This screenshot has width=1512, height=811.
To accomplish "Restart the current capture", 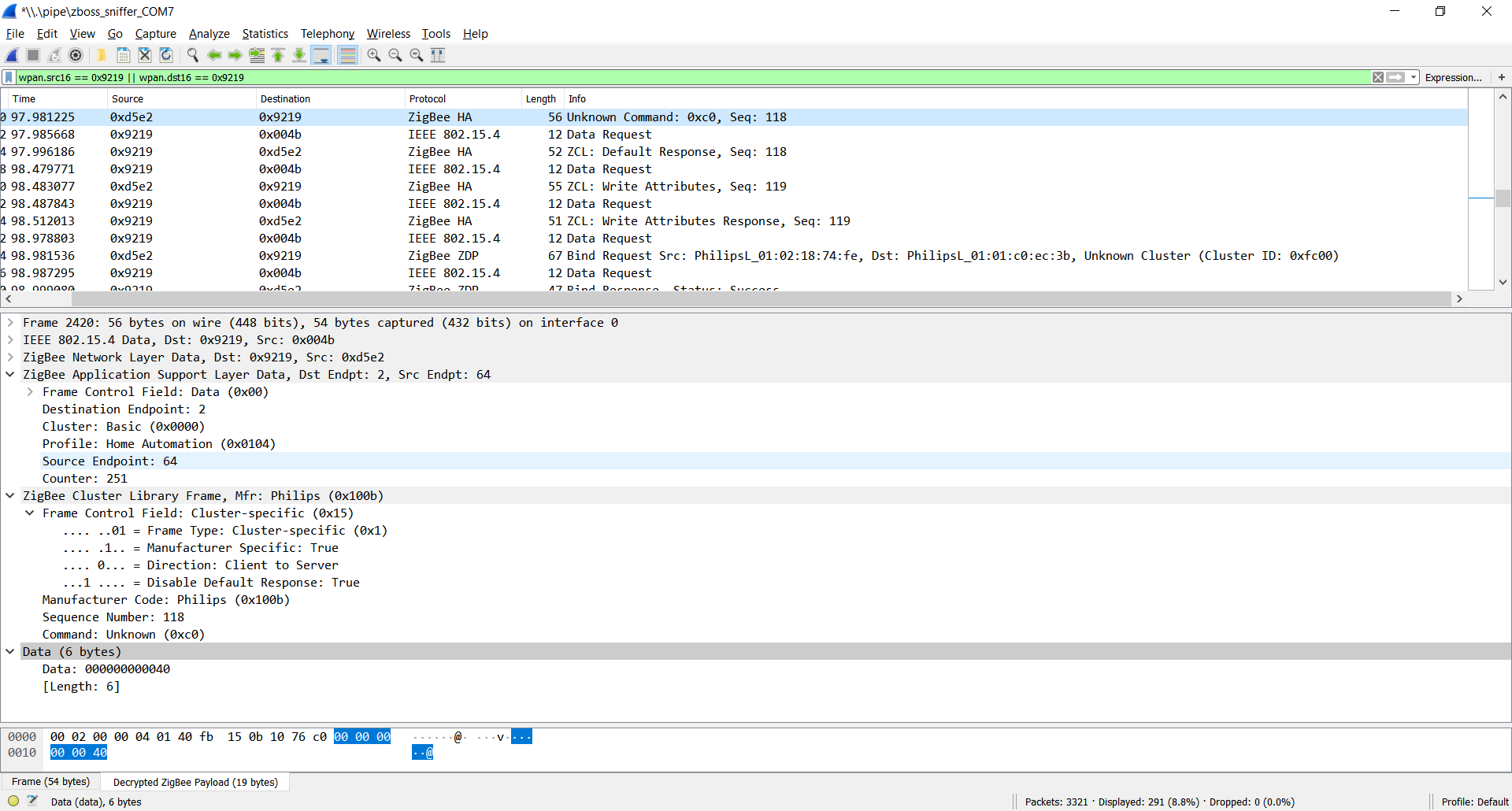I will [x=54, y=55].
